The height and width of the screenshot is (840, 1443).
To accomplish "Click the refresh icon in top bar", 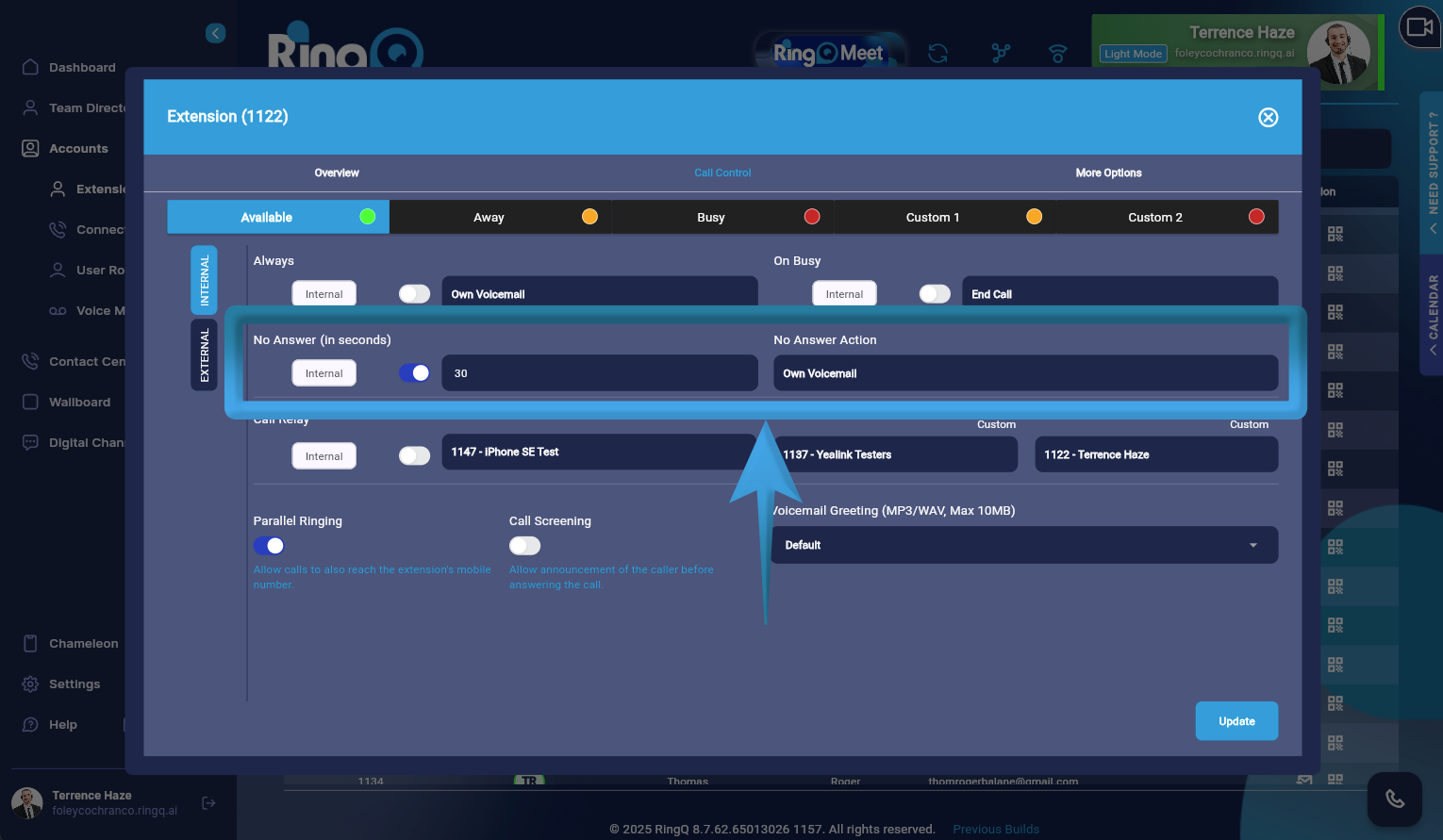I will [x=937, y=54].
